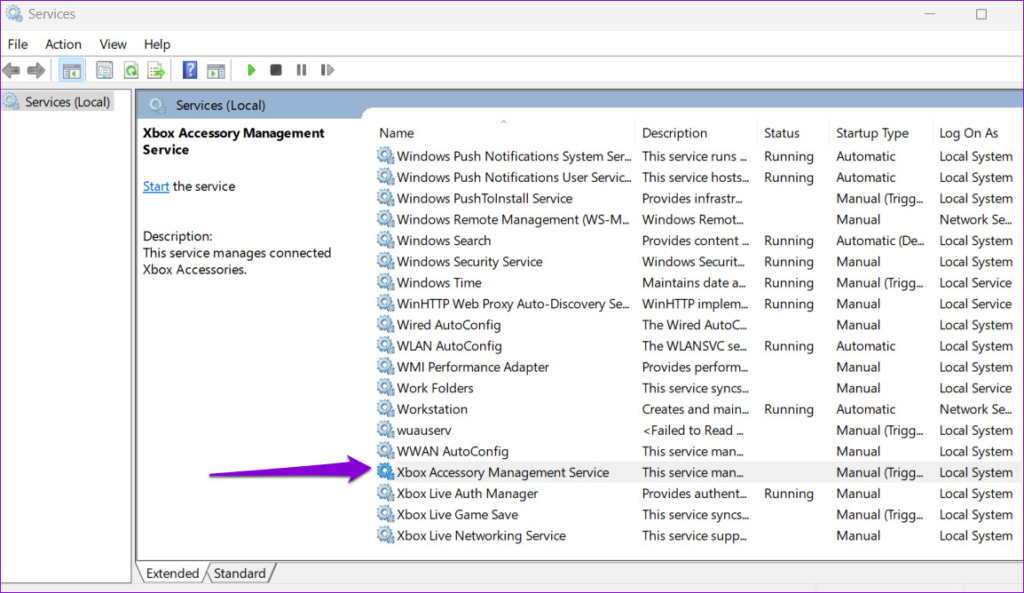The image size is (1024, 593).
Task: Click the Properties icon in the toolbar
Action: pos(104,70)
